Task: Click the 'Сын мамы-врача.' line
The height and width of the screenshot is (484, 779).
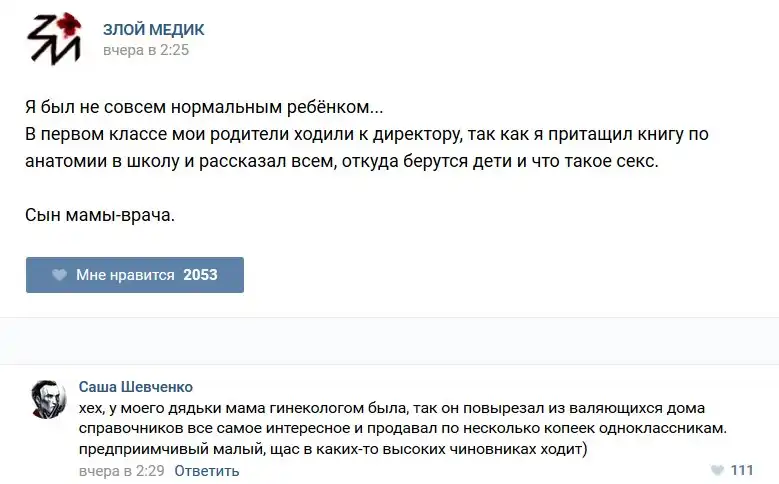Action: click(99, 214)
